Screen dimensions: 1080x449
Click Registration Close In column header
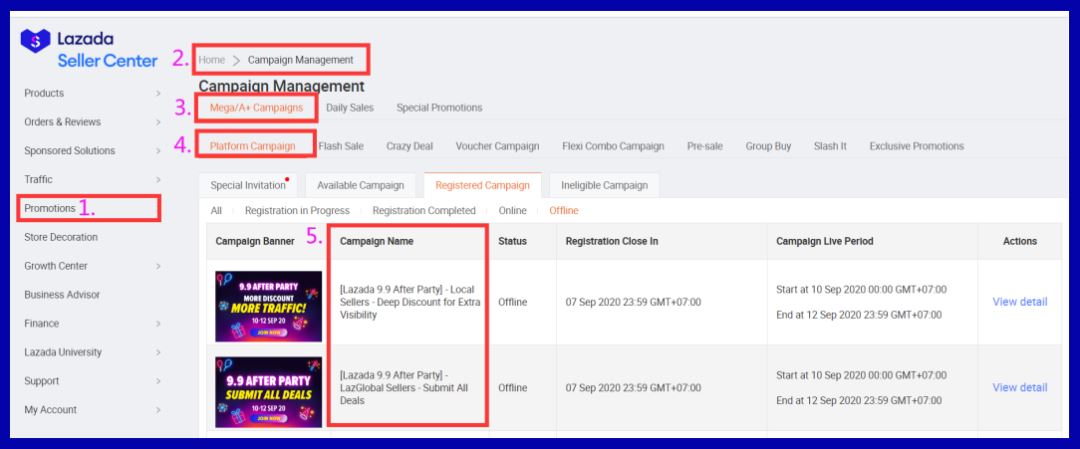(612, 241)
